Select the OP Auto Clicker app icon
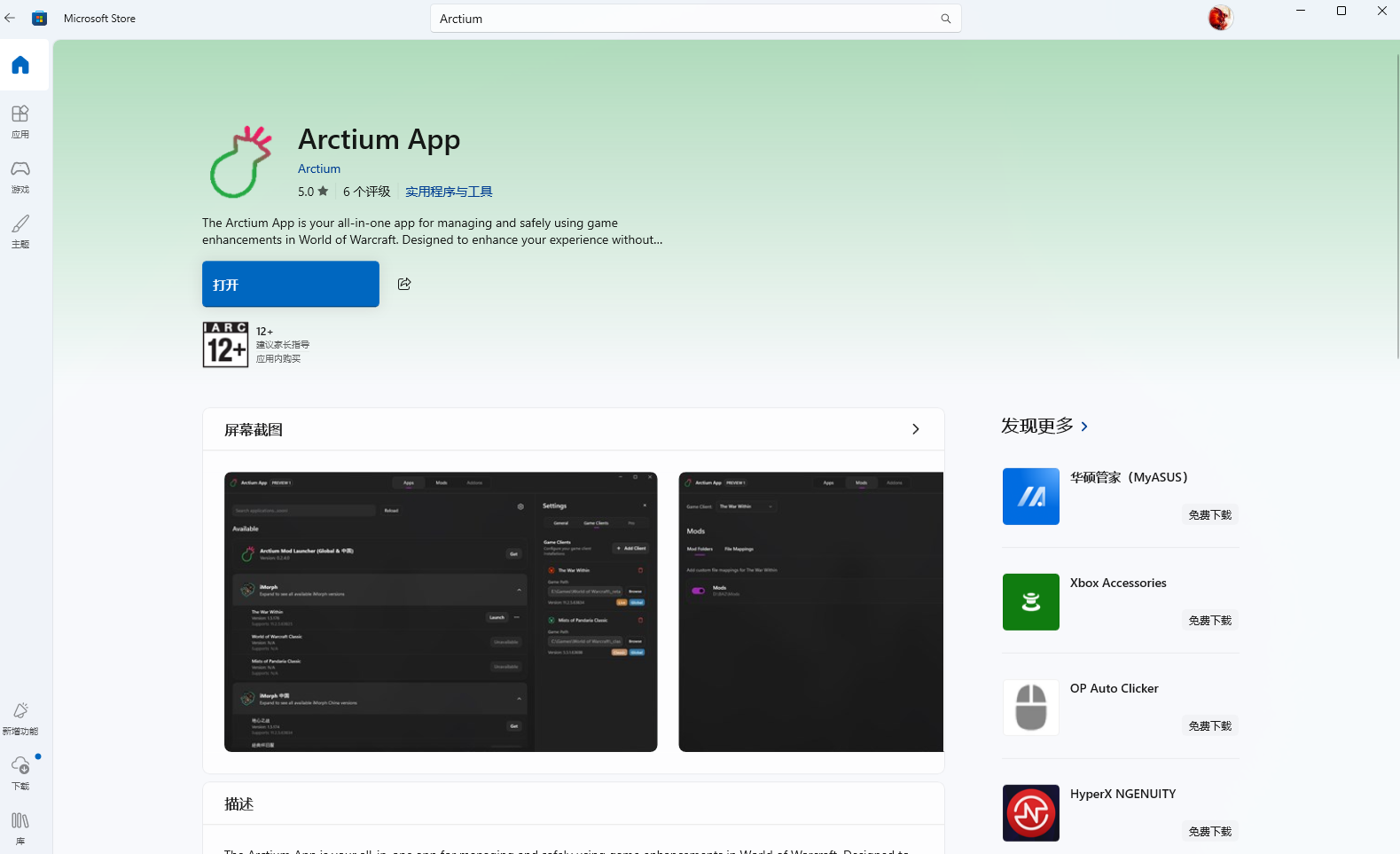Viewport: 1400px width, 854px height. click(1030, 708)
